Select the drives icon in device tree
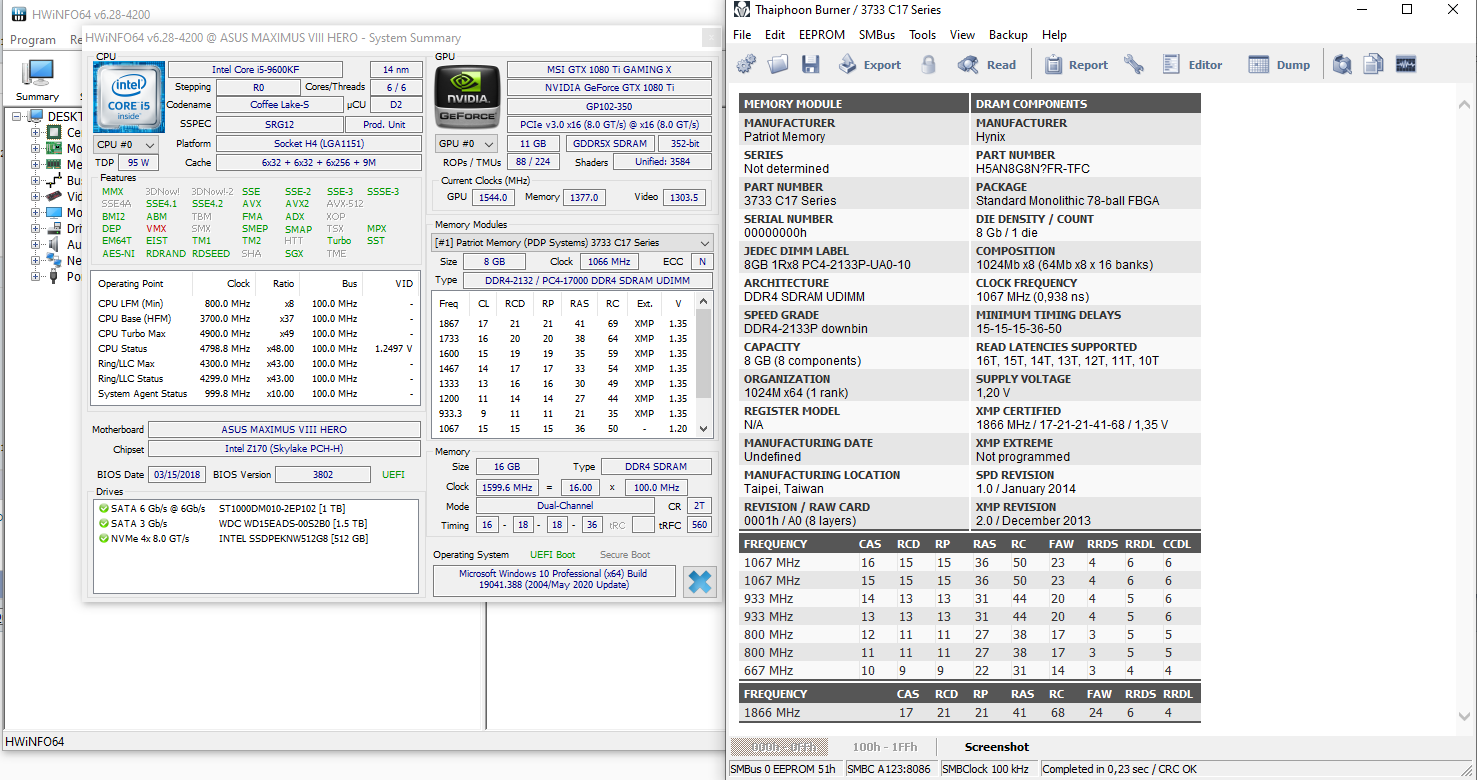This screenshot has height=780, width=1477. tap(54, 229)
